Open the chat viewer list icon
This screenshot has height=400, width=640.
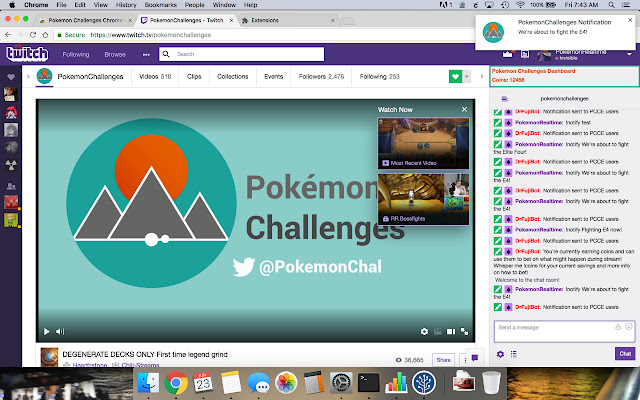click(x=514, y=353)
